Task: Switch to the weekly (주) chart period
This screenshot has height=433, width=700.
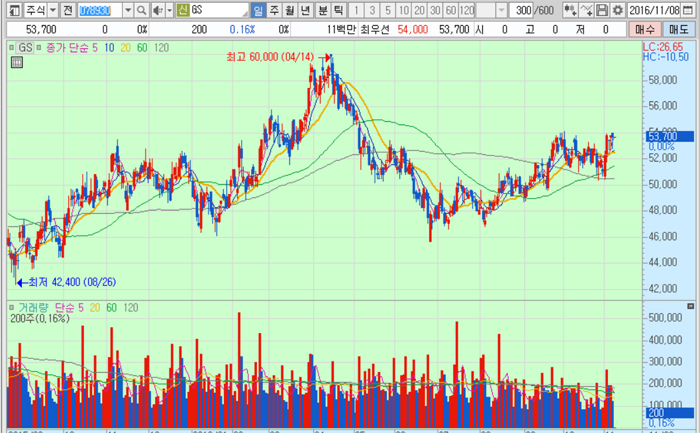Action: [274, 10]
